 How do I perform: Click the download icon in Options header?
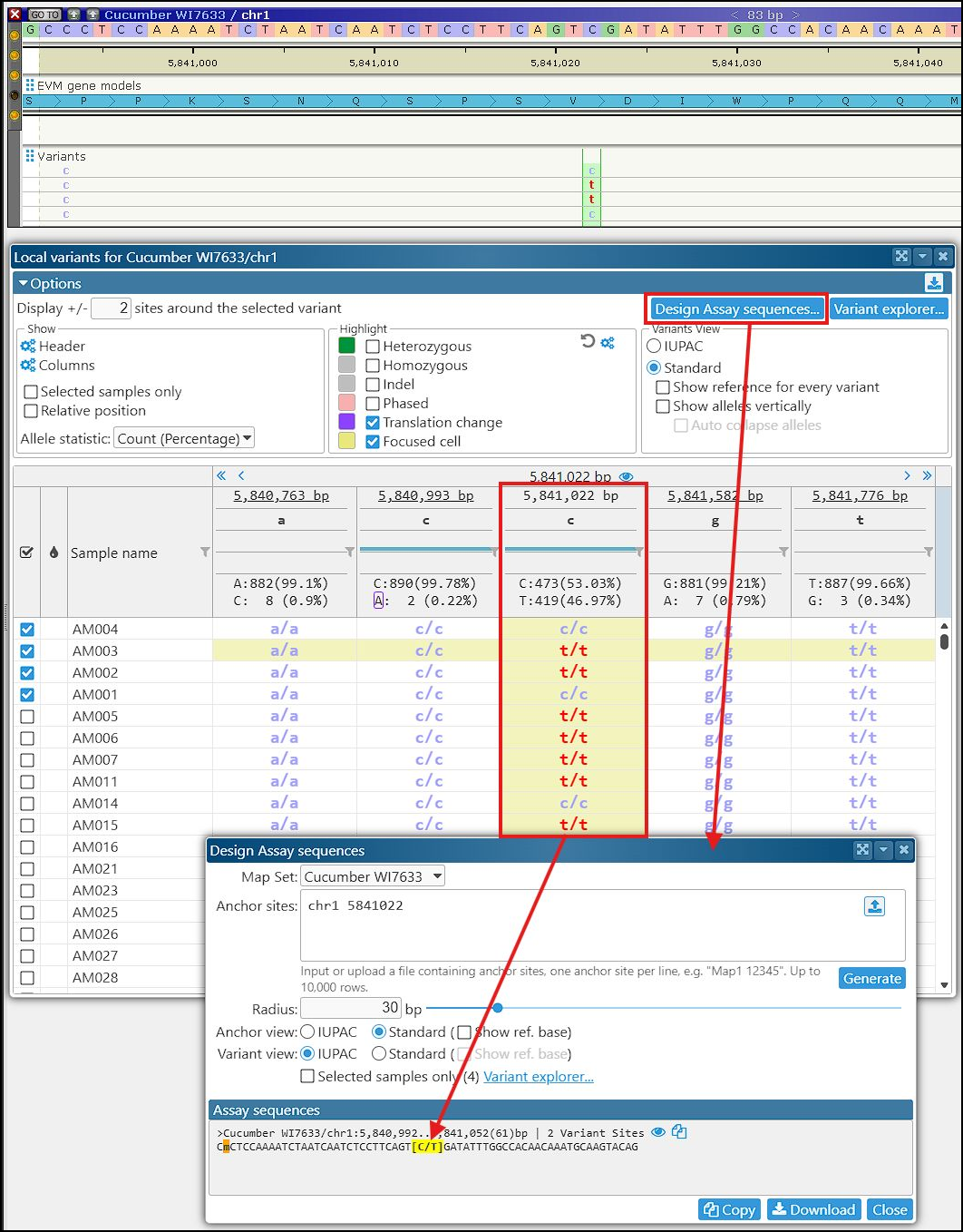tap(934, 283)
